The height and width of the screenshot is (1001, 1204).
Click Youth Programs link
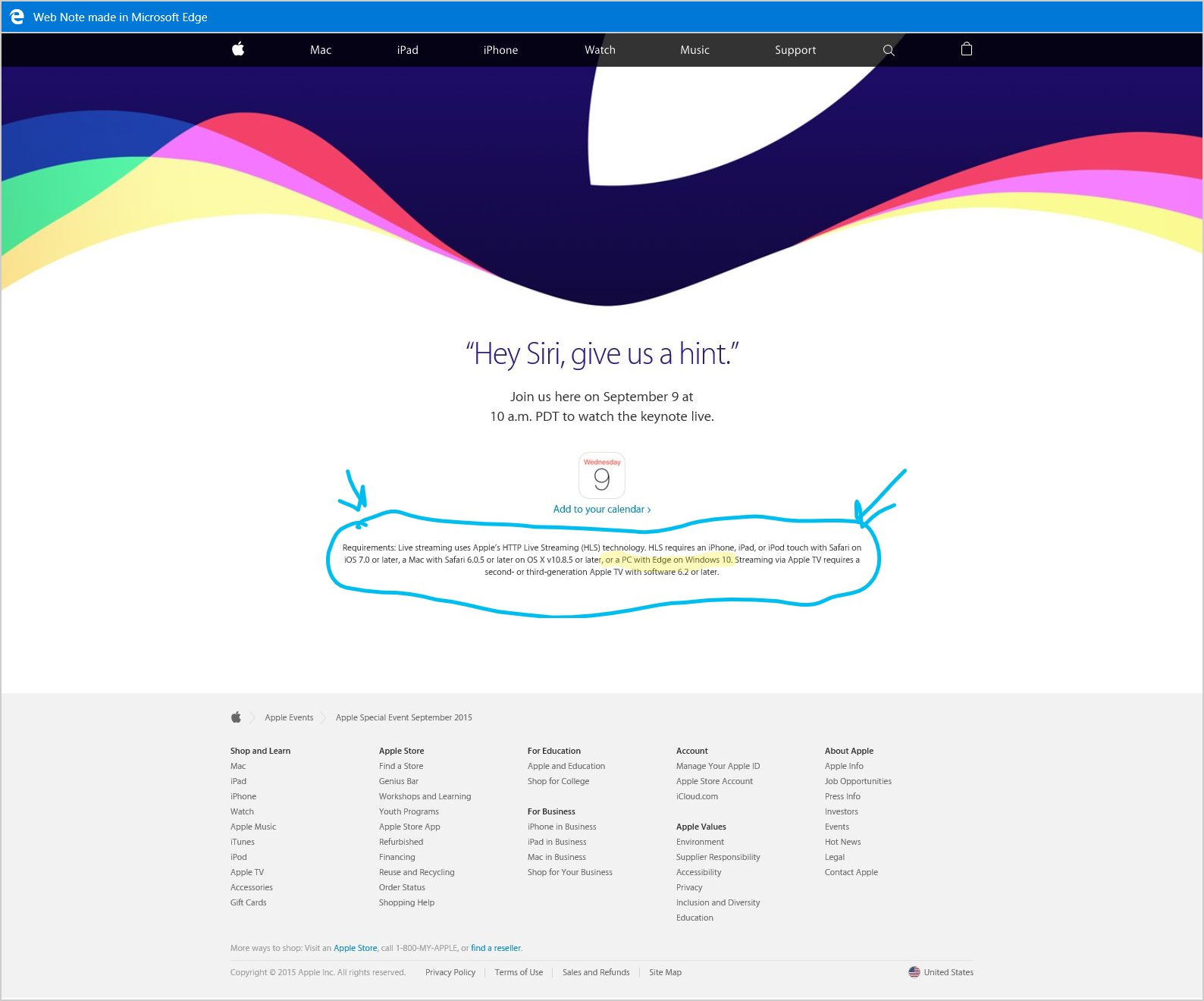(x=409, y=811)
